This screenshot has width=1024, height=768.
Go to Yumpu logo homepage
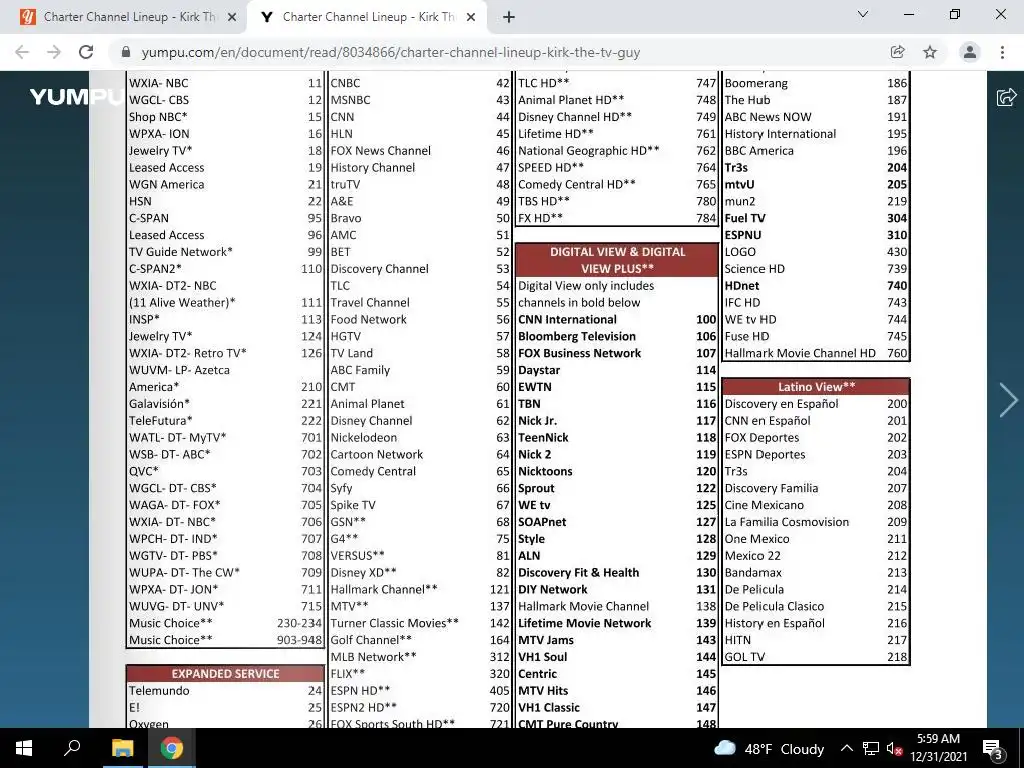76,97
